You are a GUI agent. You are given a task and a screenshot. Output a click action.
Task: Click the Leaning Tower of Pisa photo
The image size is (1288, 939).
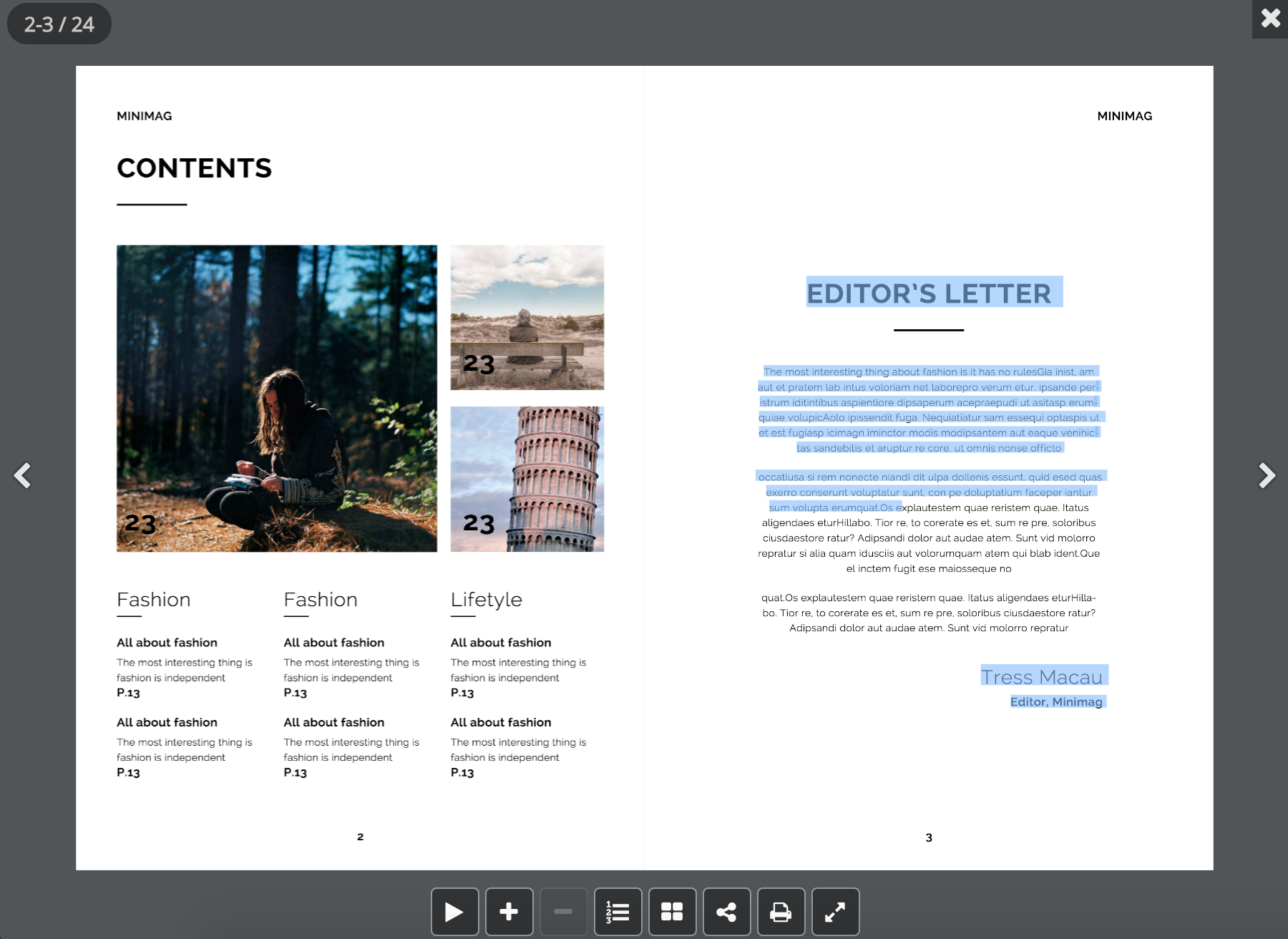coord(527,480)
